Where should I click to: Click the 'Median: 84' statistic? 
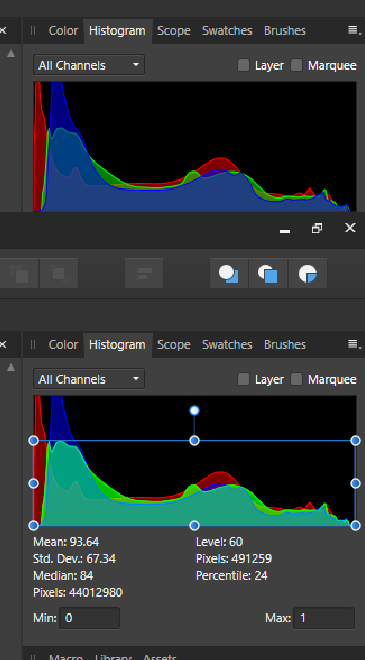pyautogui.click(x=63, y=575)
